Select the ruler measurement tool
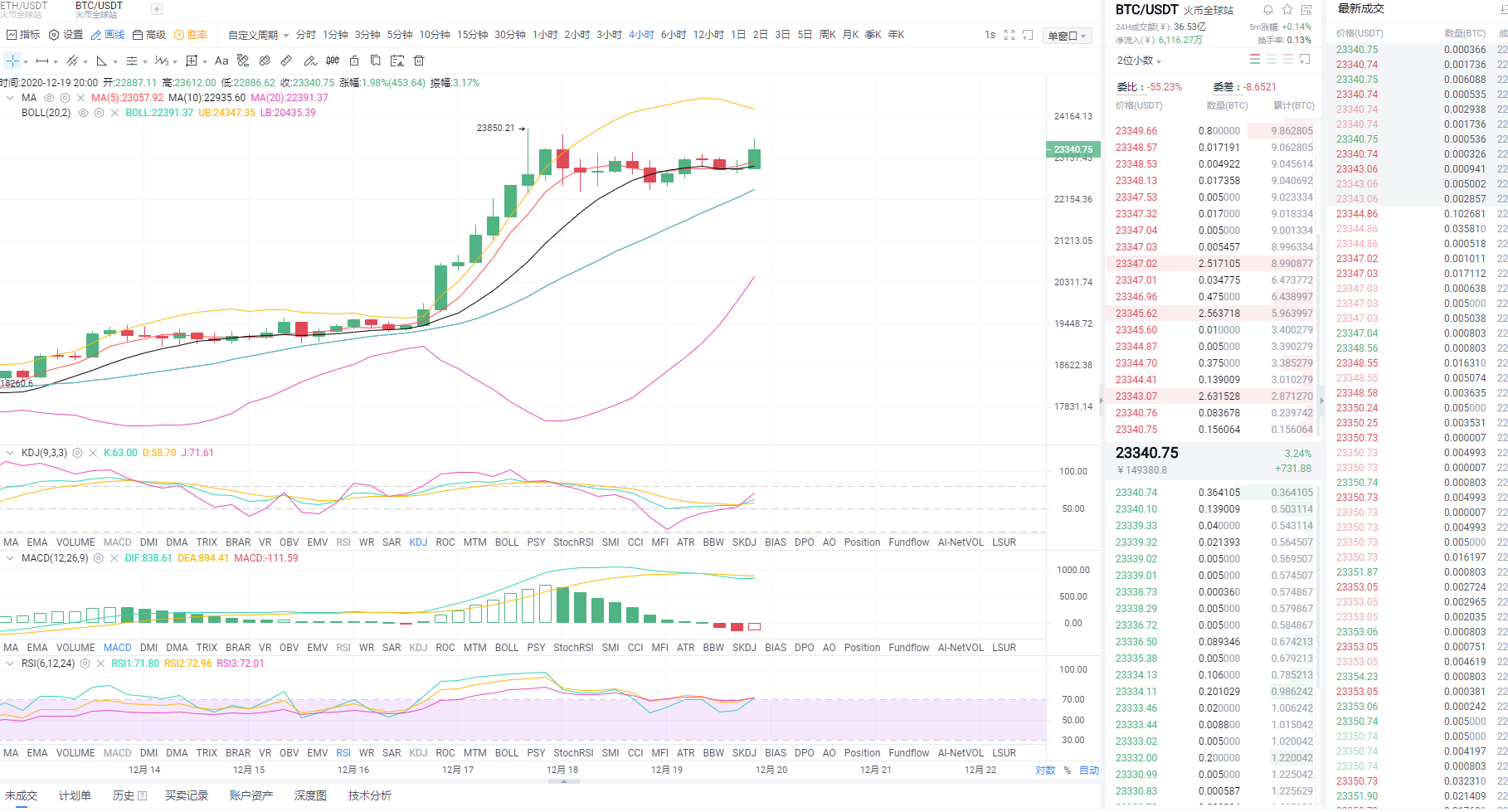 [x=286, y=61]
